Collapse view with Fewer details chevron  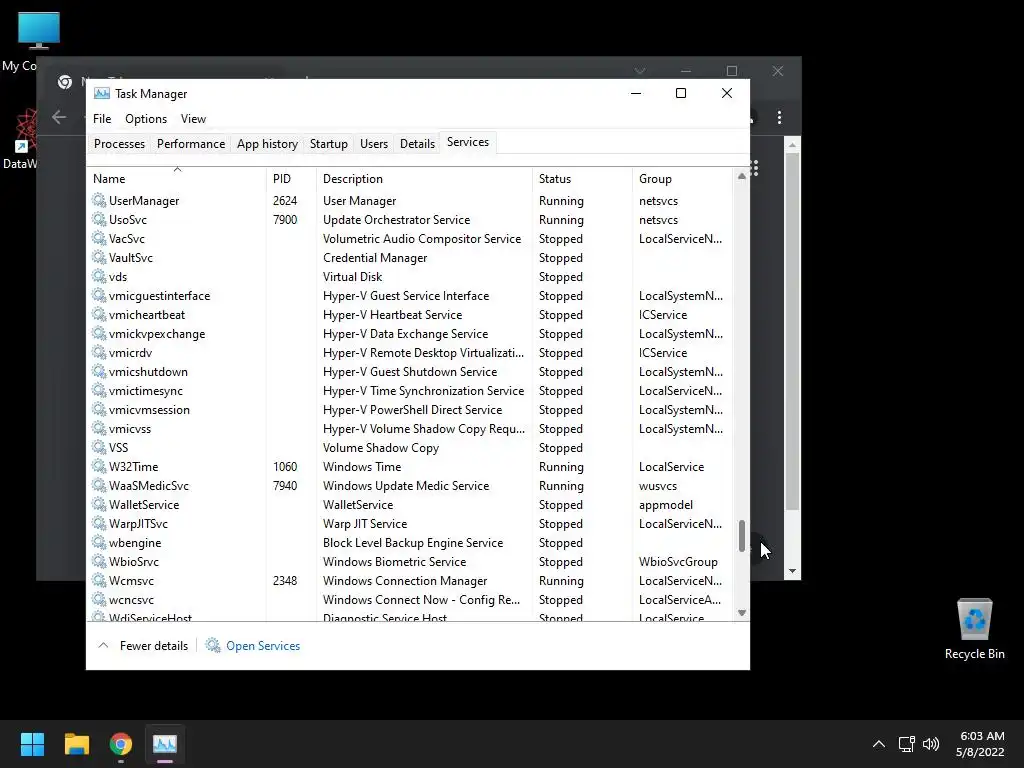(103, 645)
